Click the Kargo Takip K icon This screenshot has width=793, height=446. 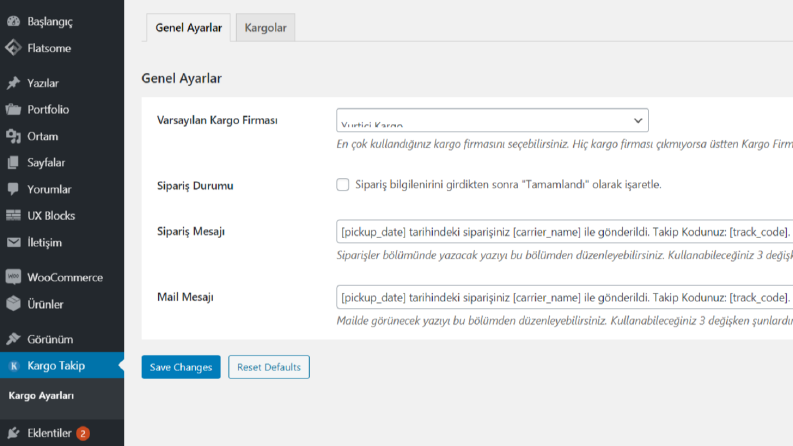point(14,366)
